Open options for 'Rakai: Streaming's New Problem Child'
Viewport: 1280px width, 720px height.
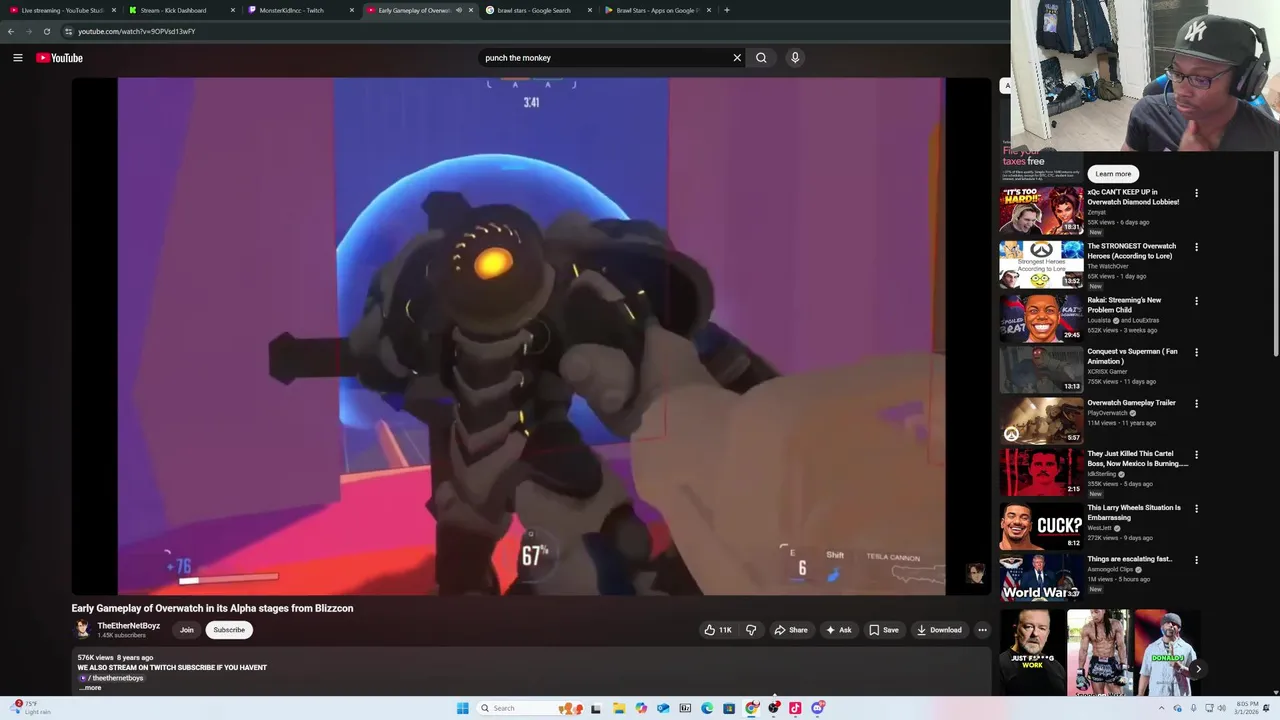coord(1196,301)
